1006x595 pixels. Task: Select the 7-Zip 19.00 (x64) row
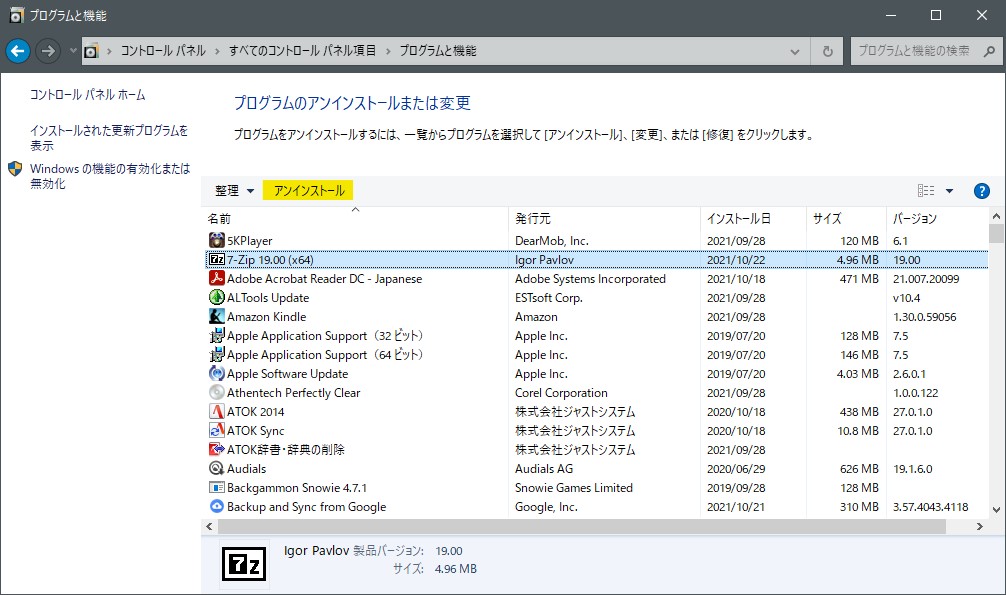[x=597, y=259]
